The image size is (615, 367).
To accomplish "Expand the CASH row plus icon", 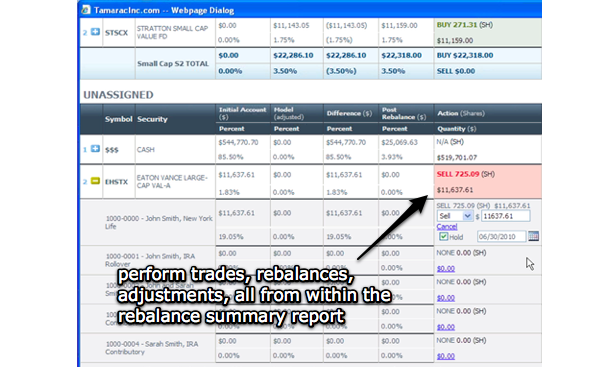I will (95, 149).
